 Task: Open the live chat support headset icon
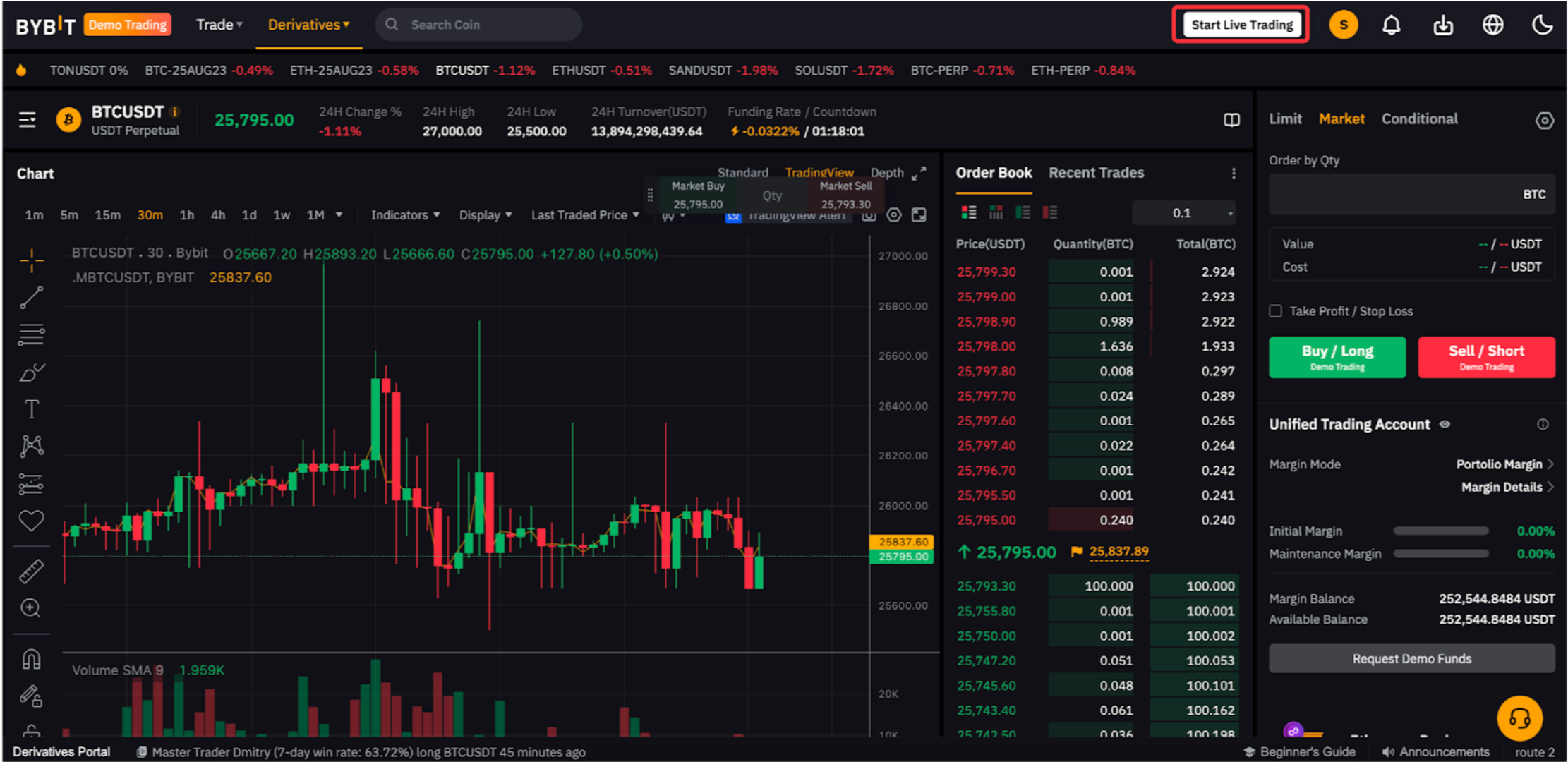1519,718
